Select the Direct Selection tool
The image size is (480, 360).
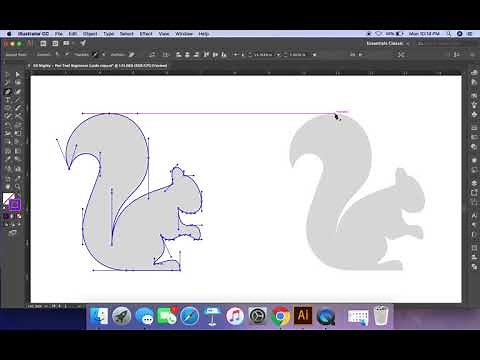click(18, 74)
